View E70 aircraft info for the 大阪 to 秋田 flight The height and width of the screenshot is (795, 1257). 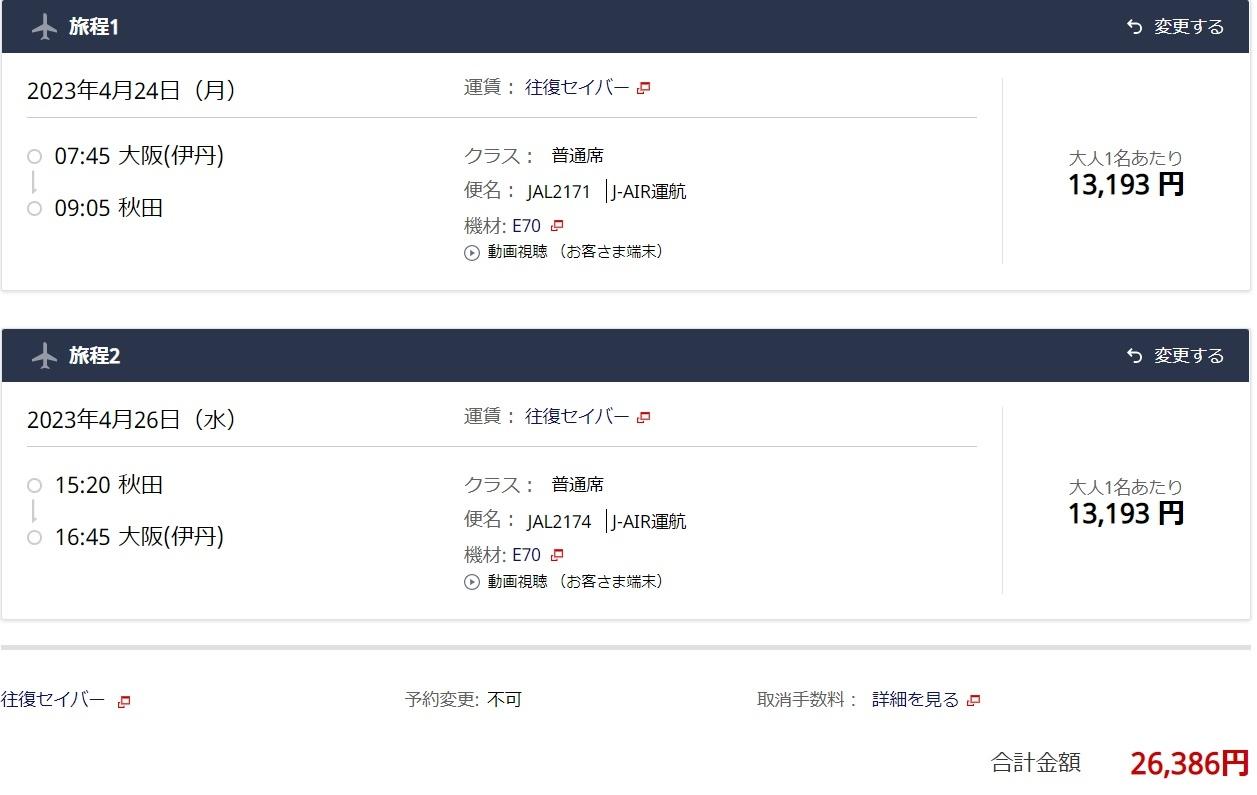point(526,226)
